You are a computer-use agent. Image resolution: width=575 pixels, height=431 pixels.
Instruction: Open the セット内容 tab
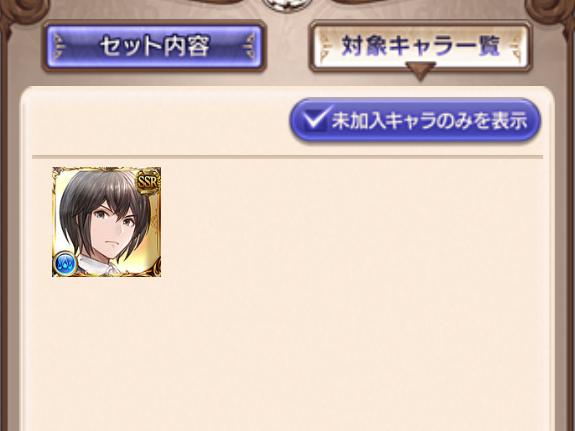pos(153,46)
